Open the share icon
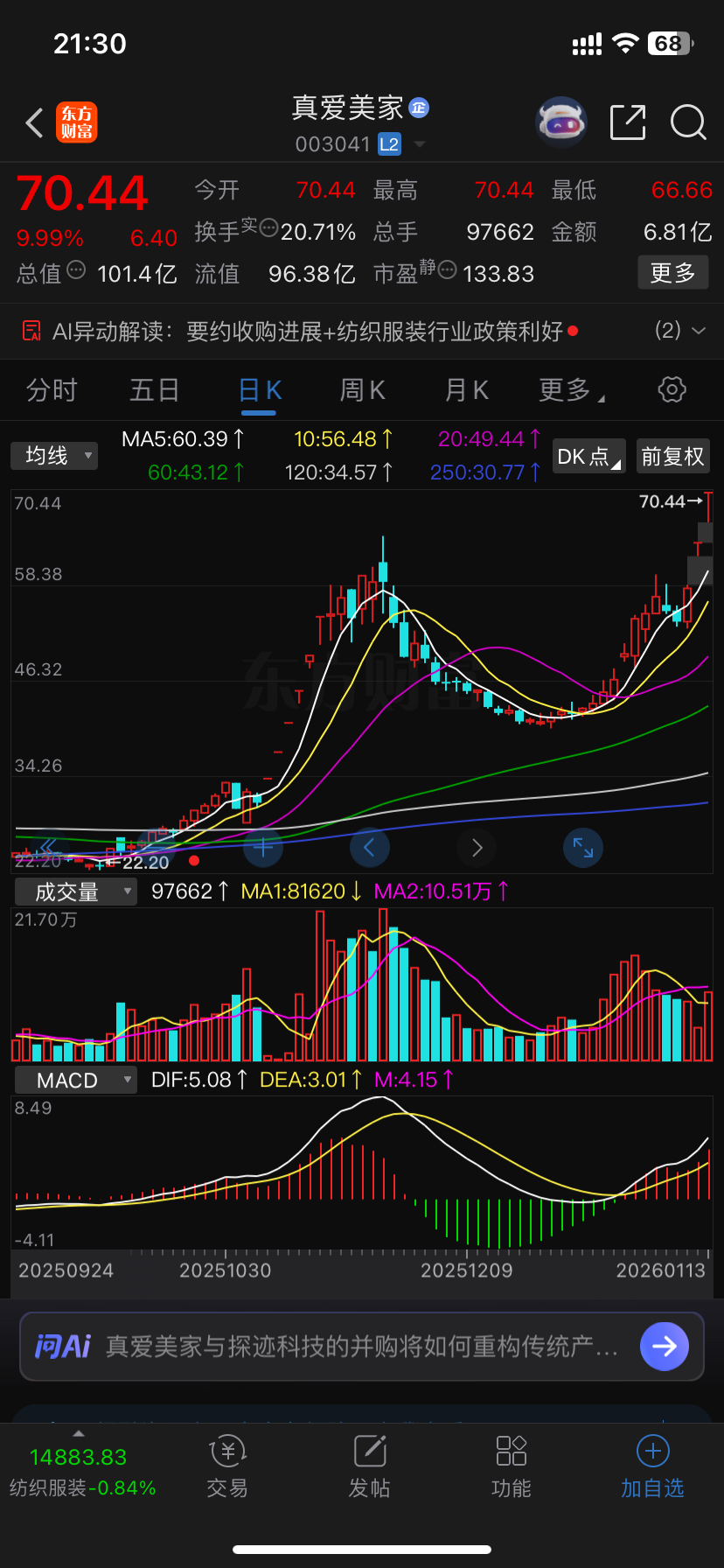 pos(628,122)
